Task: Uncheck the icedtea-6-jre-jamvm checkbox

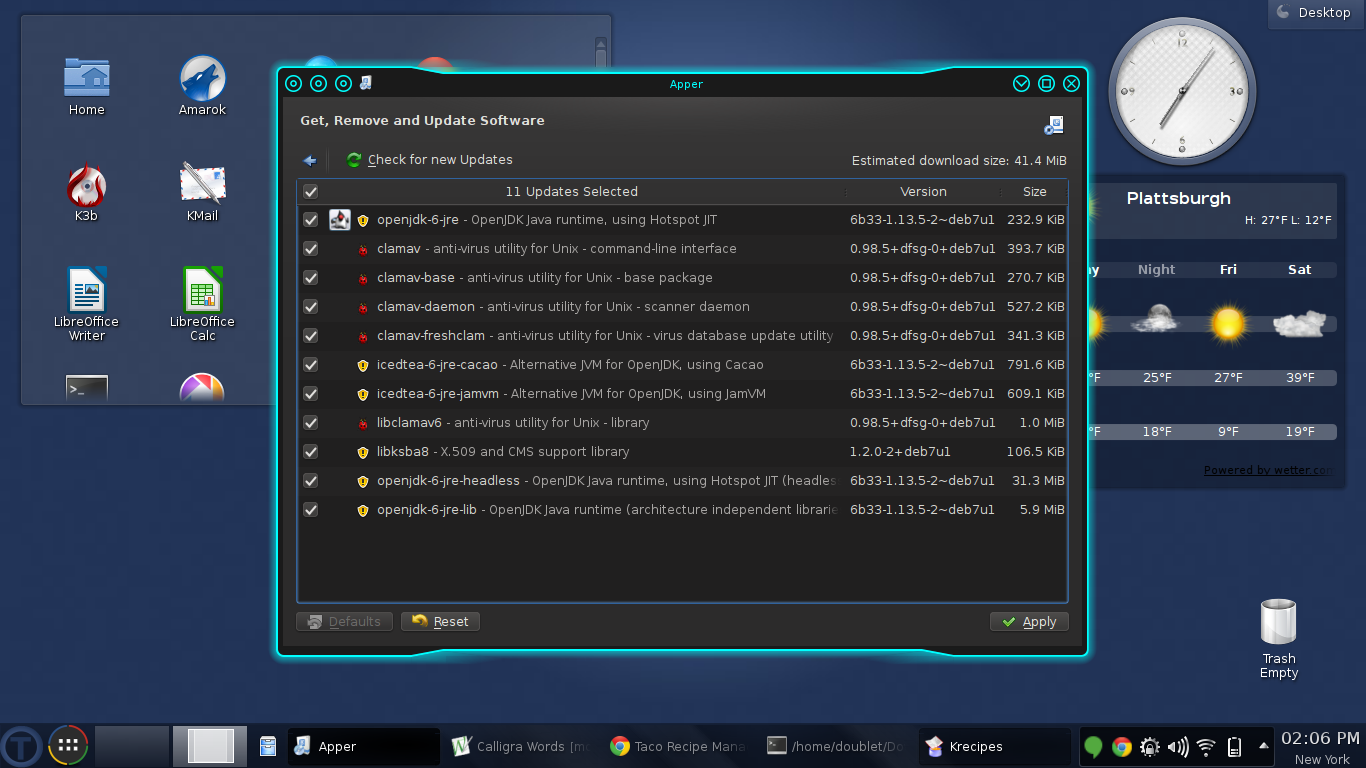Action: [x=311, y=394]
